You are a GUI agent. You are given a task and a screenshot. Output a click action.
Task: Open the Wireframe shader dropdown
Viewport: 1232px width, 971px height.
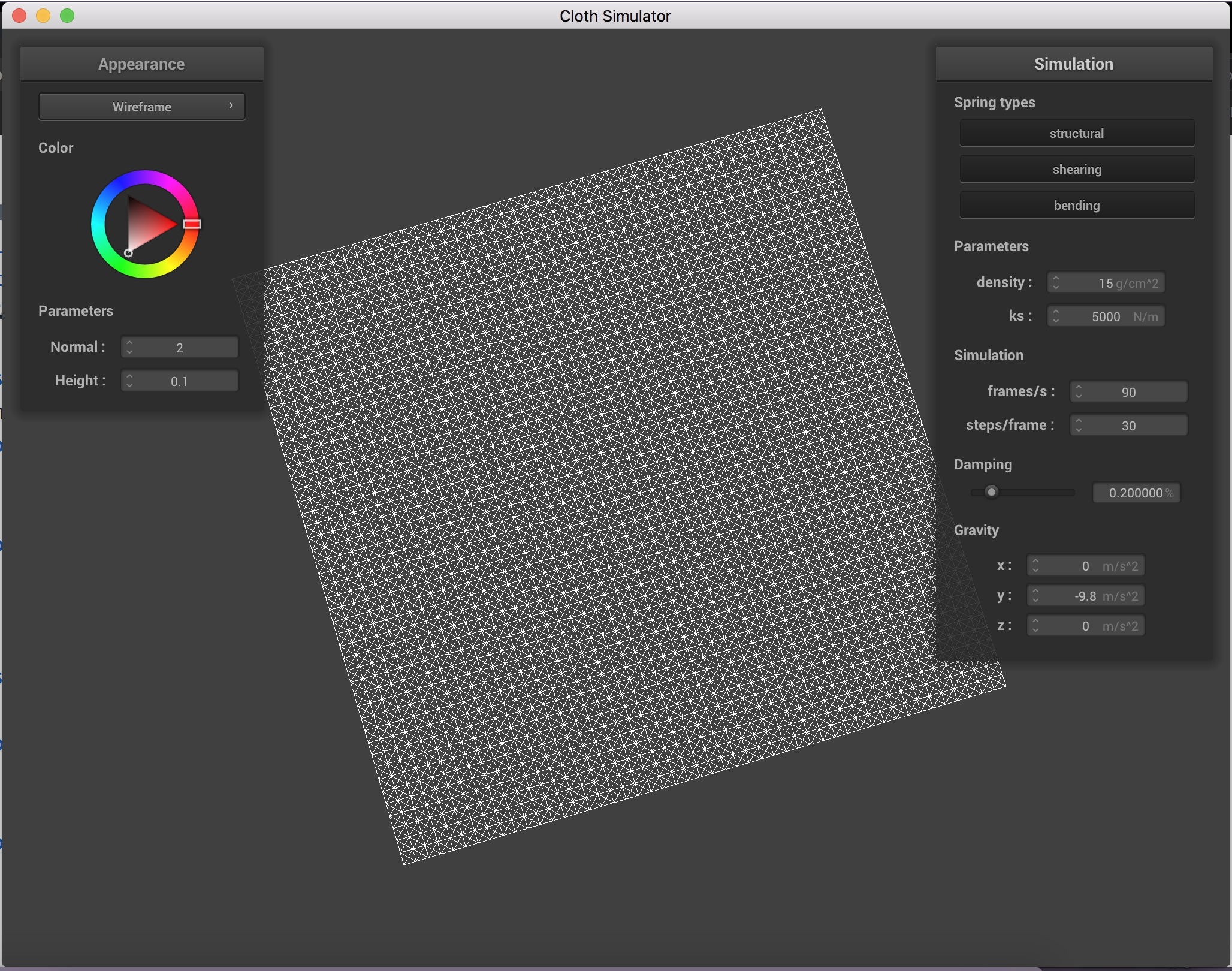(x=141, y=107)
